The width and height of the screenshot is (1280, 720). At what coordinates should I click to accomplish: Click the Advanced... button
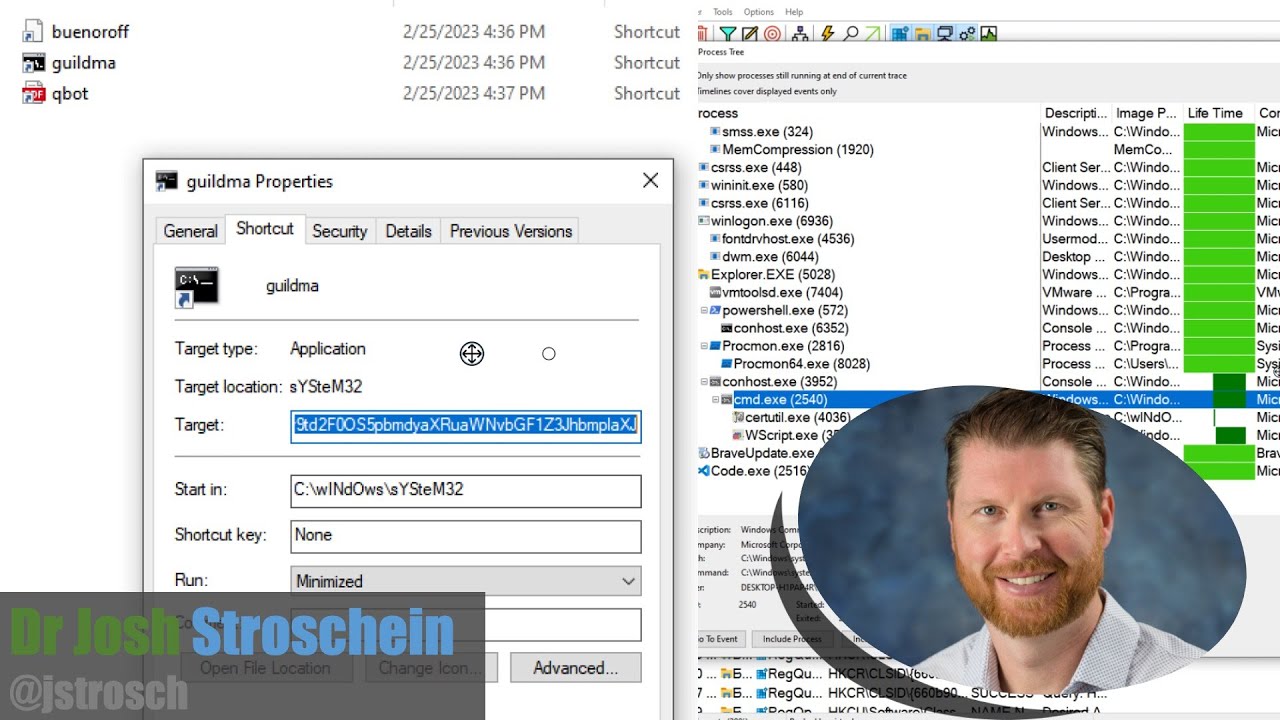(575, 668)
